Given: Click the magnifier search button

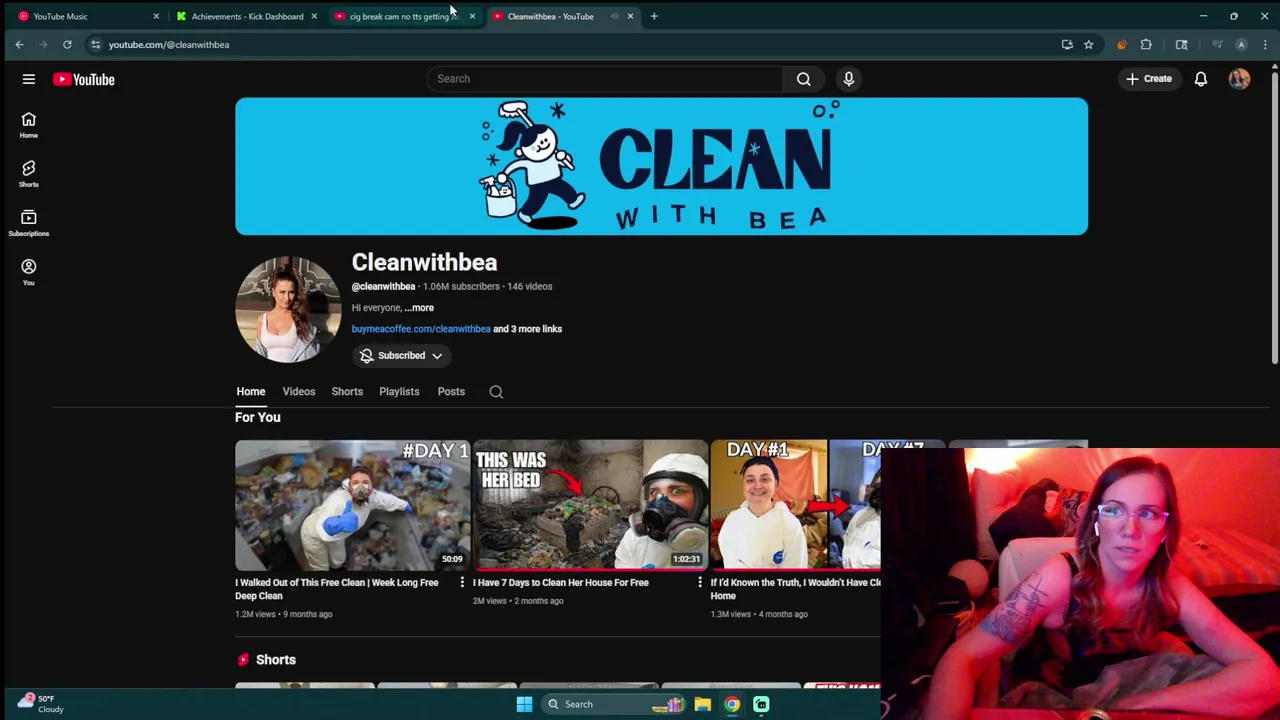Looking at the screenshot, I should pyautogui.click(x=804, y=79).
